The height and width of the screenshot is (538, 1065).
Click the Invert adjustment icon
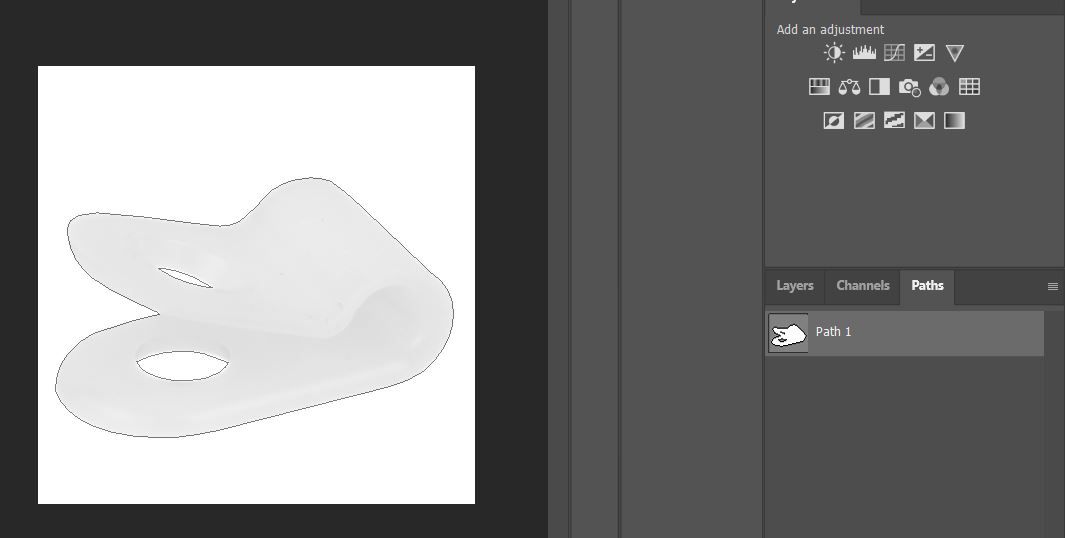(834, 121)
